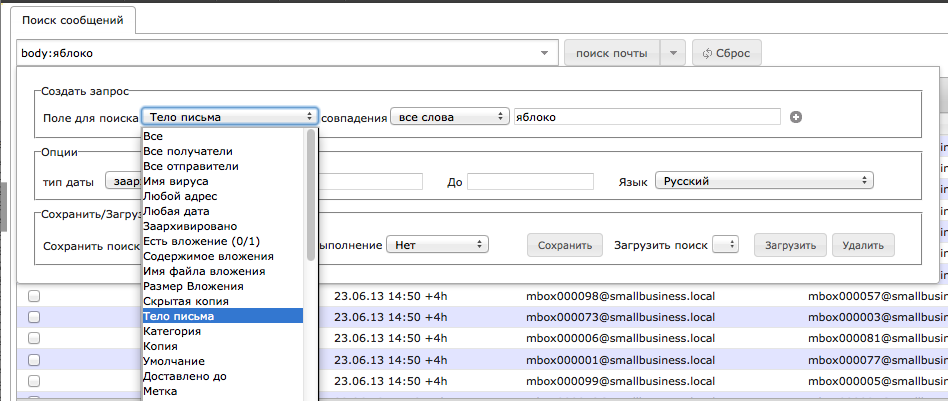
Task: Select Все отправители option
Action: tap(222, 166)
